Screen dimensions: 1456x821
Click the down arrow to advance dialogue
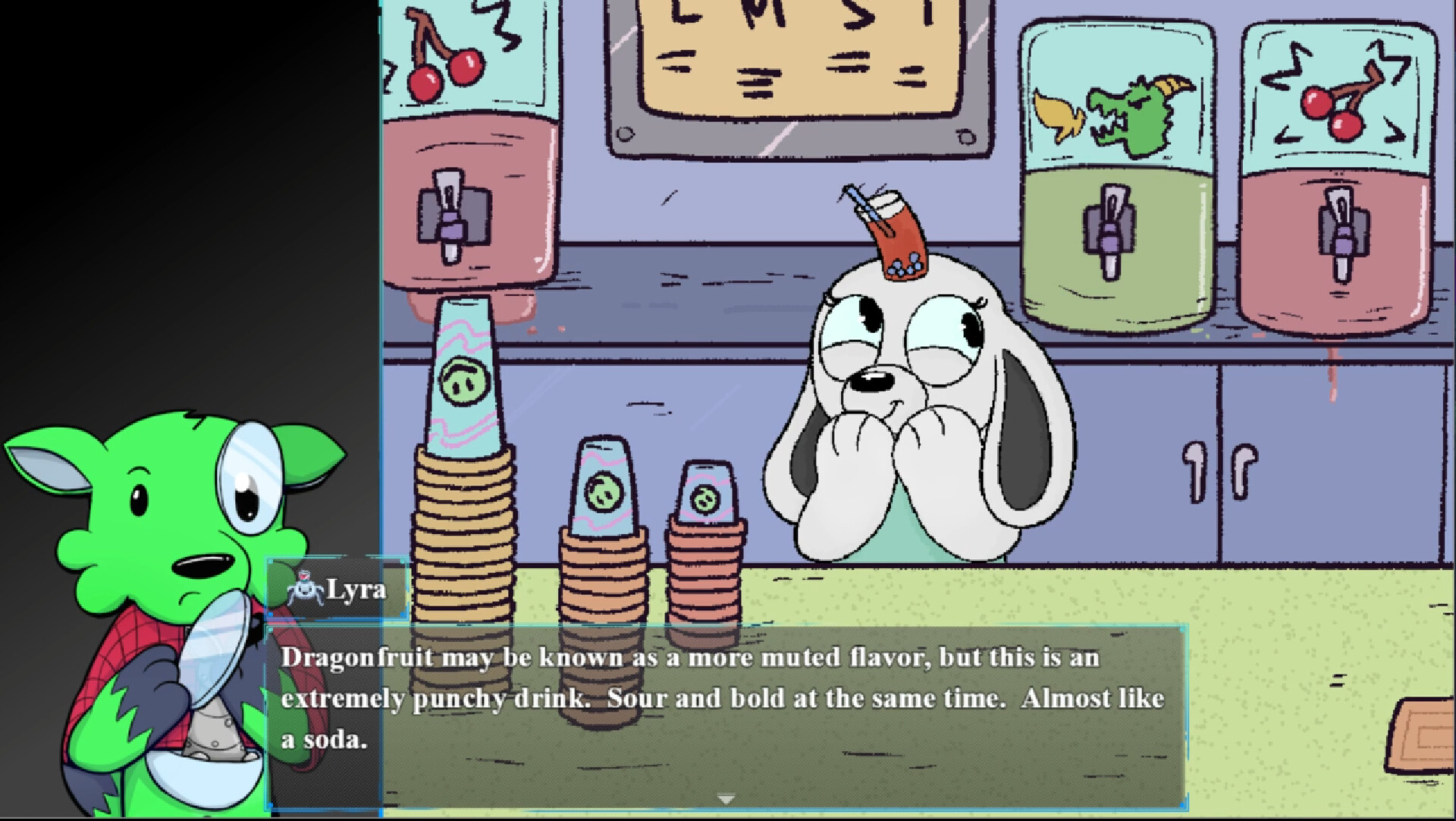pyautogui.click(x=726, y=798)
